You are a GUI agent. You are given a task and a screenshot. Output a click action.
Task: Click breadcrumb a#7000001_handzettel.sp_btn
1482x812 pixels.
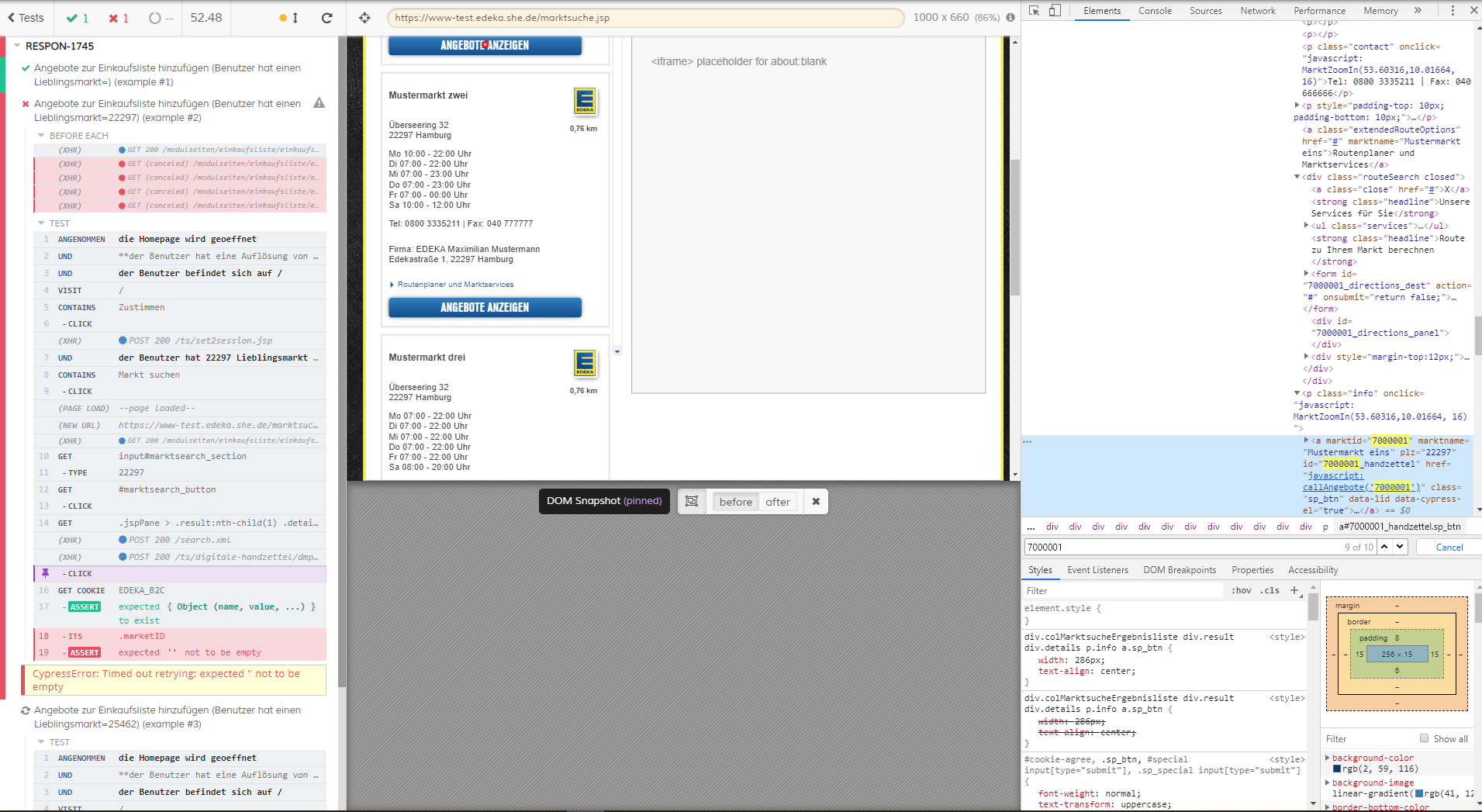pyautogui.click(x=1400, y=527)
